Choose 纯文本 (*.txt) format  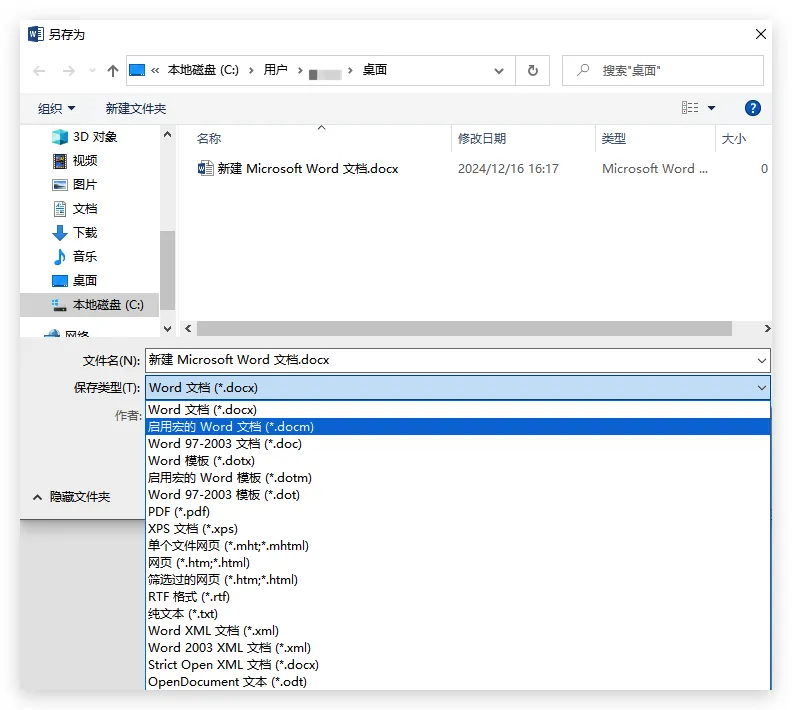click(458, 614)
